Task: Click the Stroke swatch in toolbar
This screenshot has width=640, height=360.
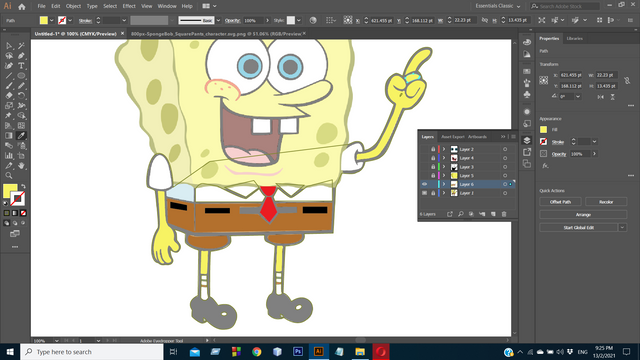Action: [x=18, y=199]
